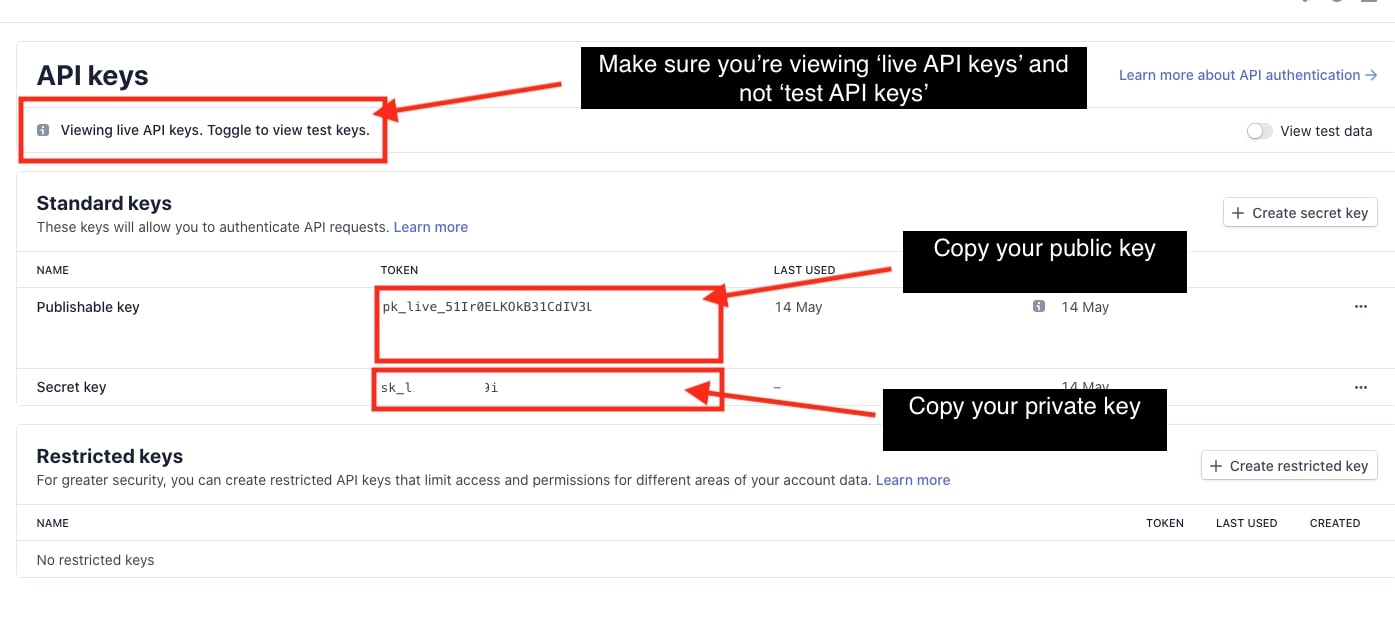This screenshot has height=626, width=1395.
Task: Reveal the Secret key sk_ token
Action: coord(440,388)
